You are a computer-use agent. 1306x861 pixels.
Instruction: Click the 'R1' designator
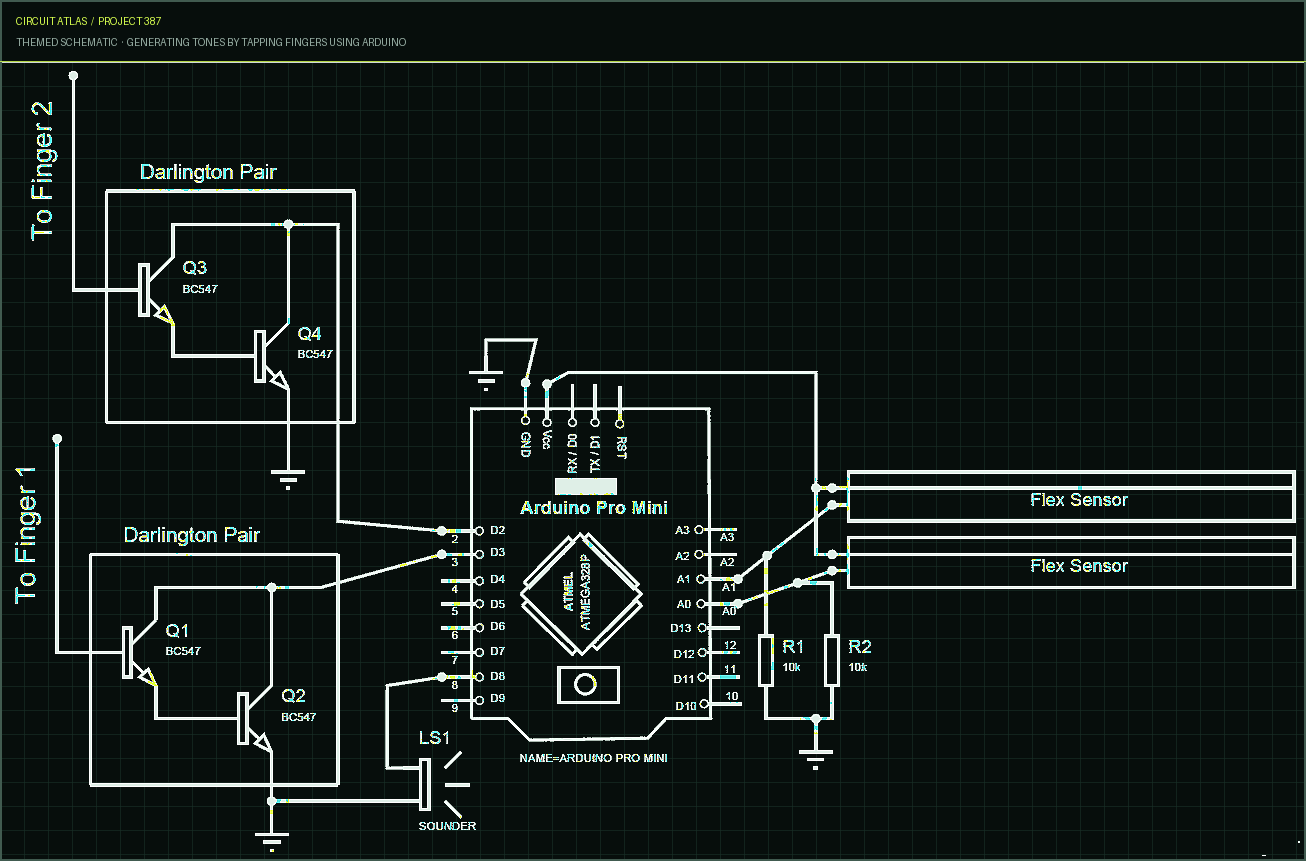[793, 646]
